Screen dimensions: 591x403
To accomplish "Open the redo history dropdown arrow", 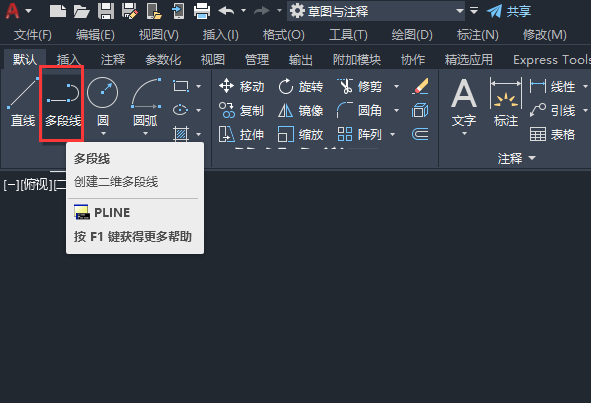I will click(x=279, y=11).
